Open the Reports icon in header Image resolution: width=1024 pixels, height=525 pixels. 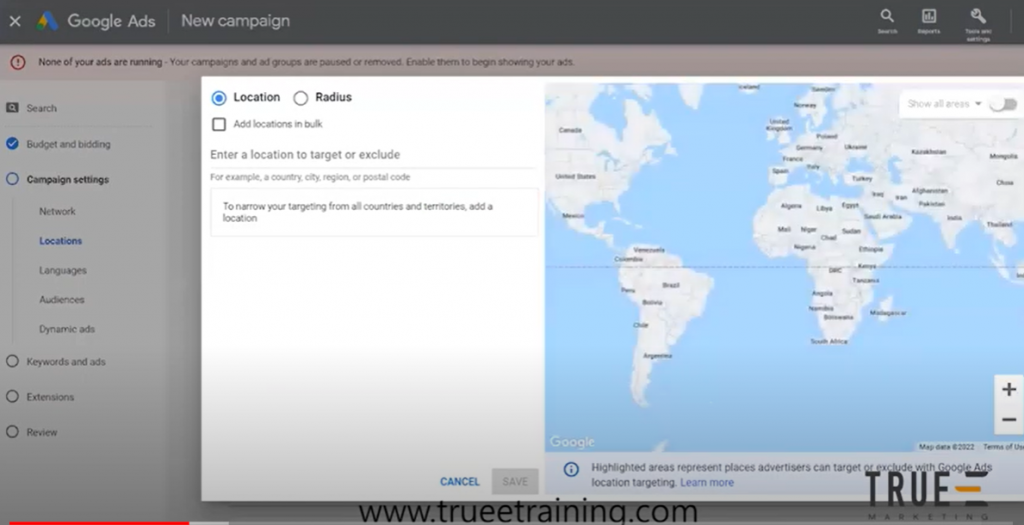(x=929, y=17)
